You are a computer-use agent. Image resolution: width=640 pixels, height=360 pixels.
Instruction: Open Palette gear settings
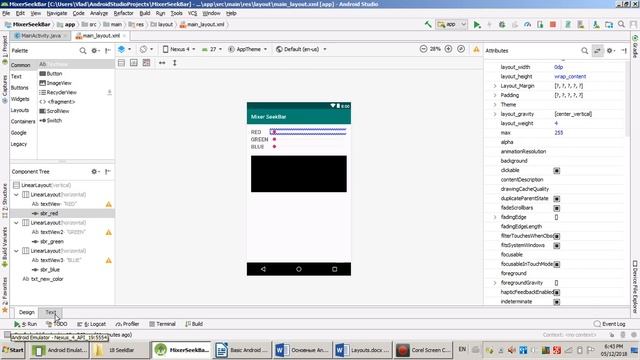coord(95,51)
